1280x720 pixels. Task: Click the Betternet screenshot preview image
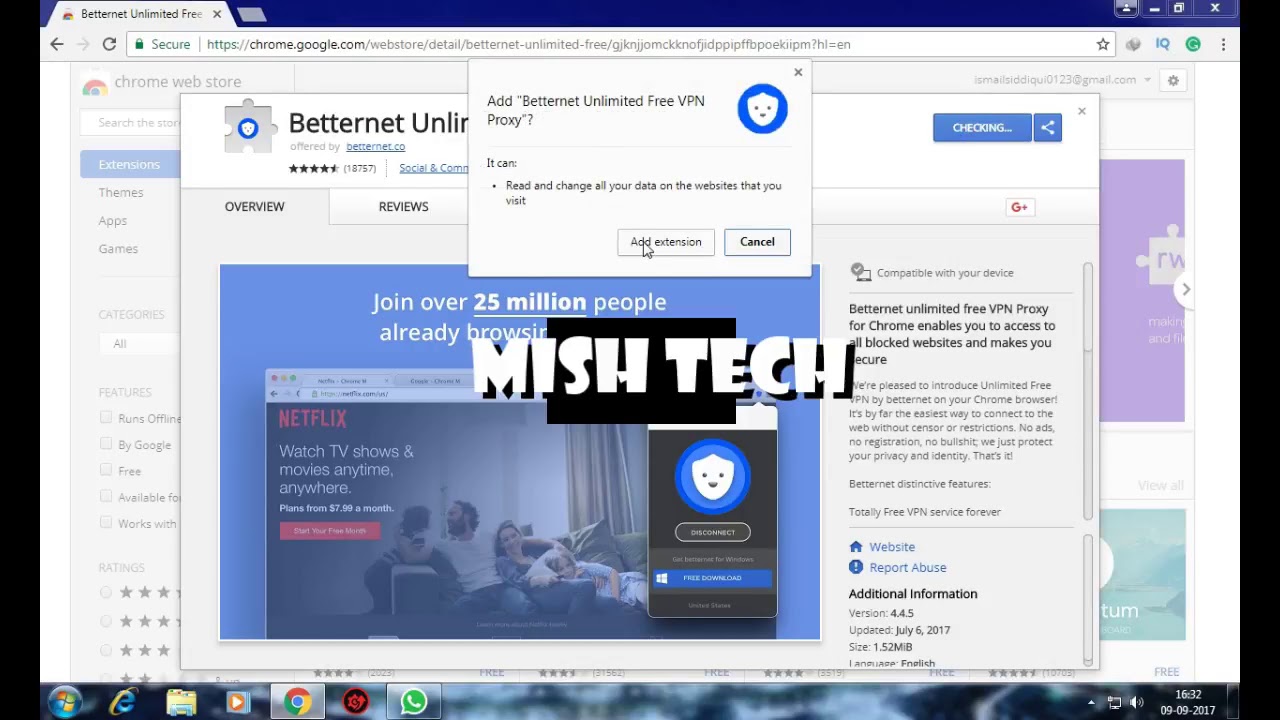(520, 452)
